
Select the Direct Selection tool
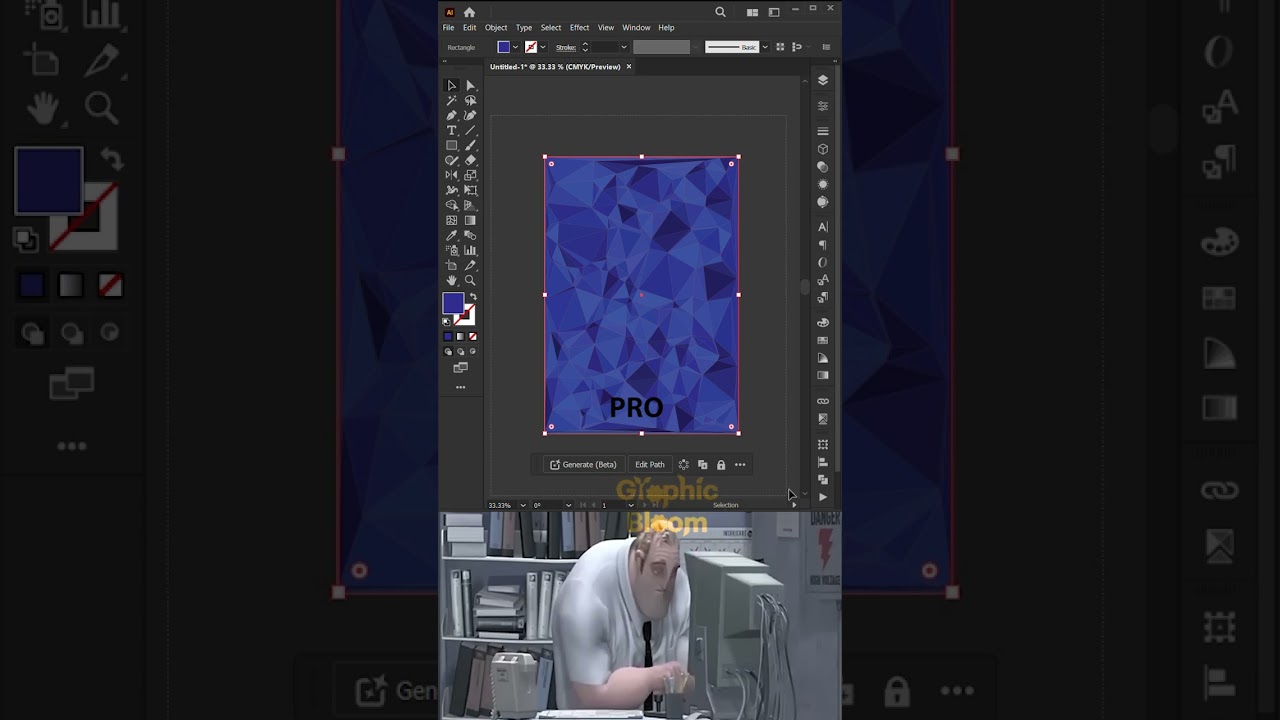470,85
